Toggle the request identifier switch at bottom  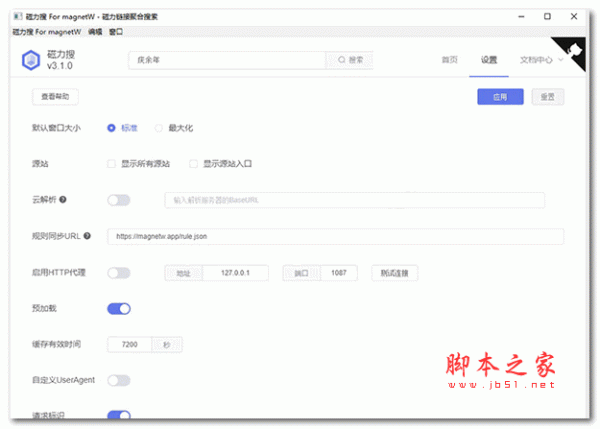(x=119, y=414)
